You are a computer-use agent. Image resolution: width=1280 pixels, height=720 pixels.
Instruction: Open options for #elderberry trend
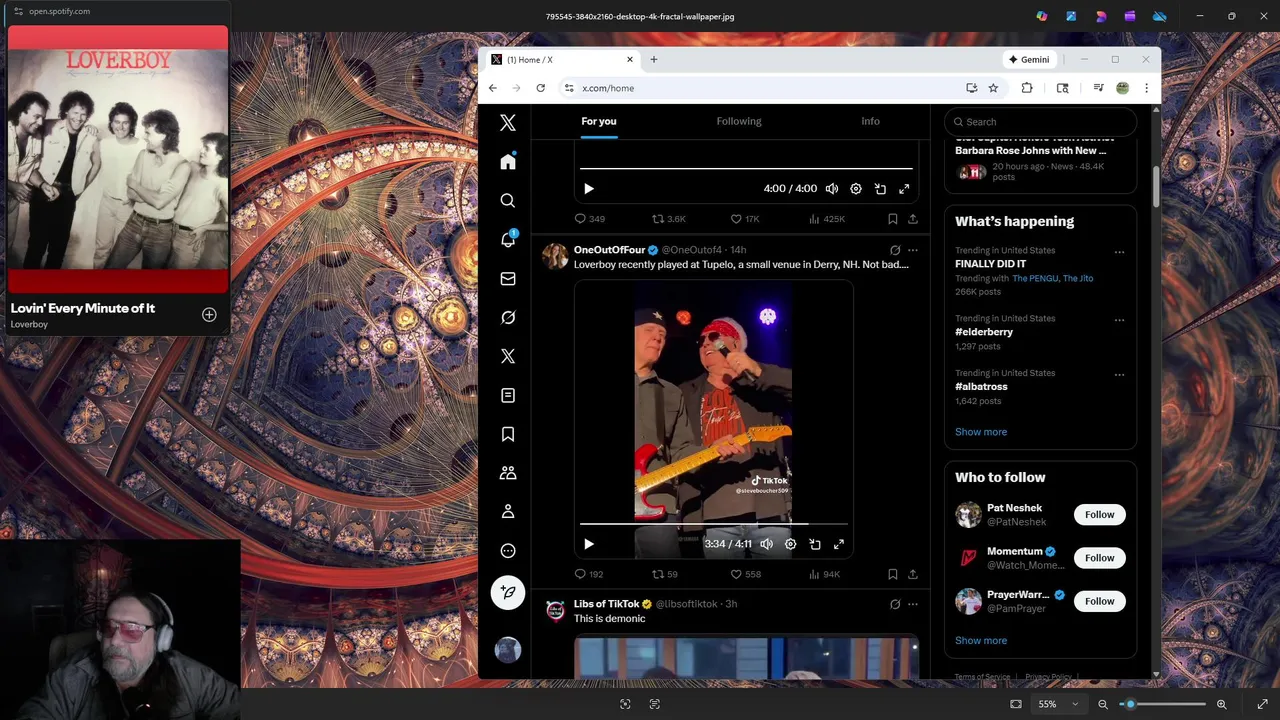(1119, 320)
